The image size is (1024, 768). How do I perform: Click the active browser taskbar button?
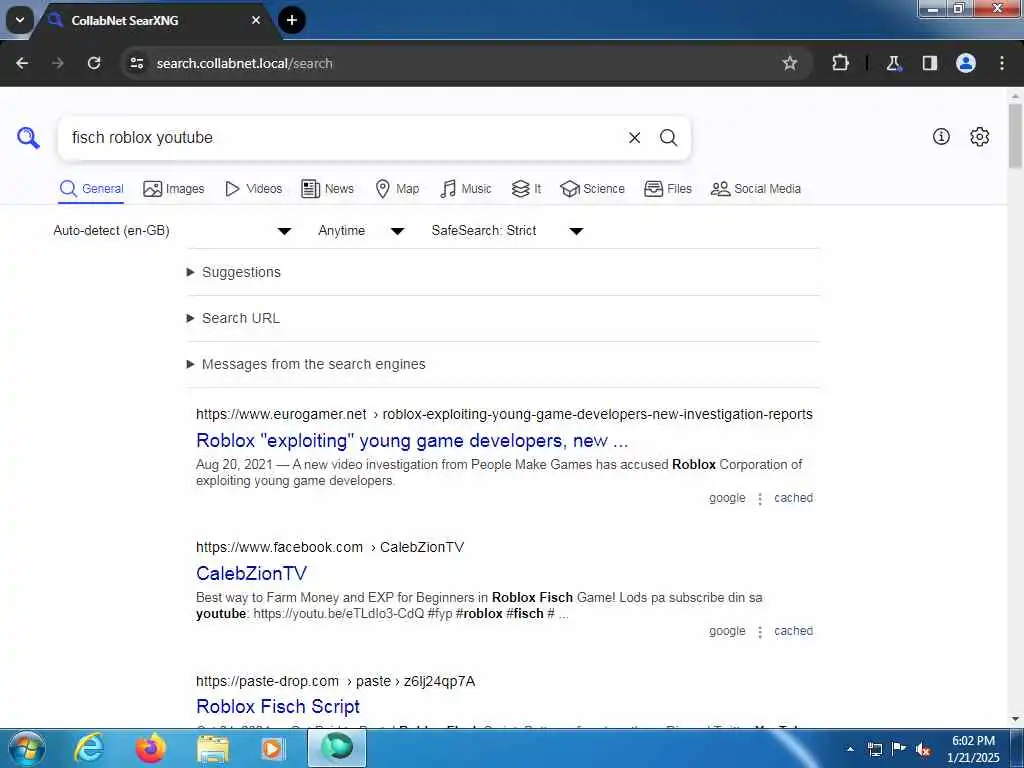pyautogui.click(x=337, y=748)
